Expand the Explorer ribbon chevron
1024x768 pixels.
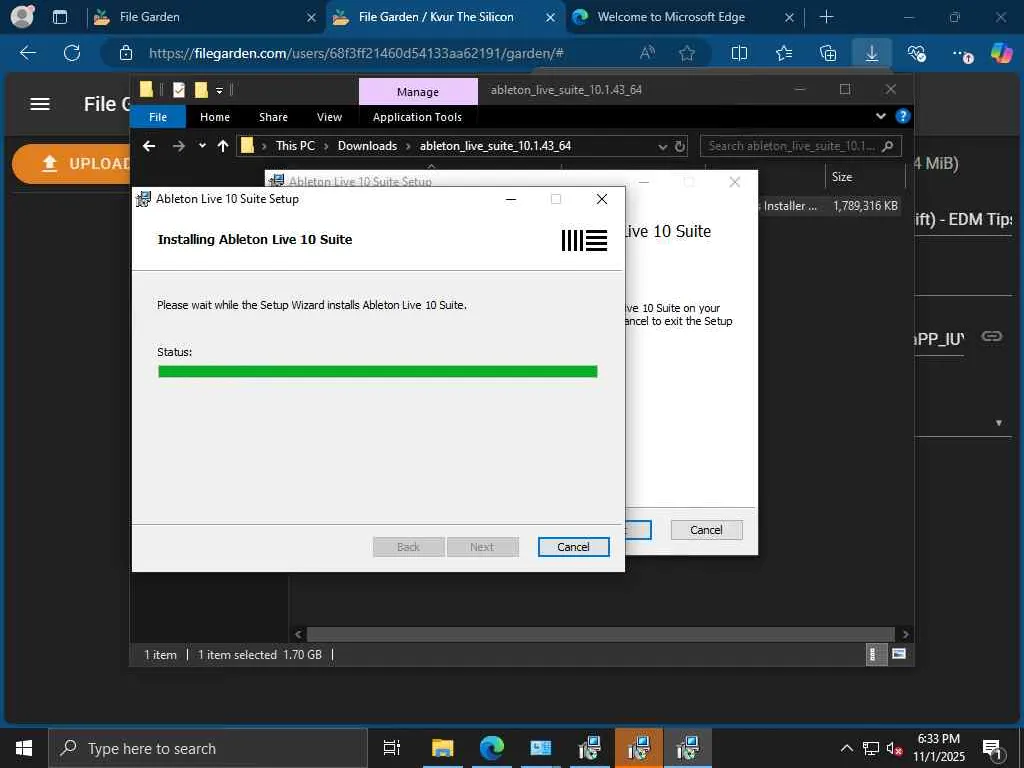[x=880, y=116]
